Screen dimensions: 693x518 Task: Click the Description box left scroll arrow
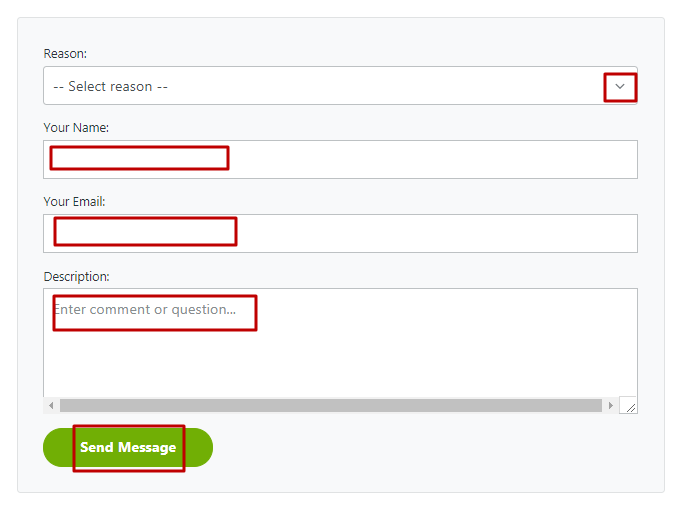[x=51, y=406]
